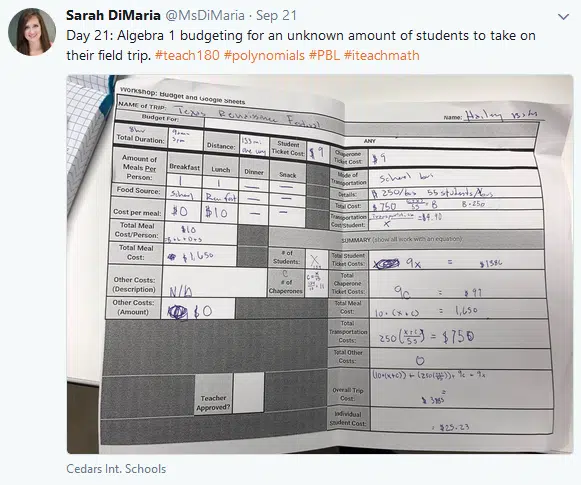Click the Cedars Int. Schools location

pyautogui.click(x=116, y=469)
